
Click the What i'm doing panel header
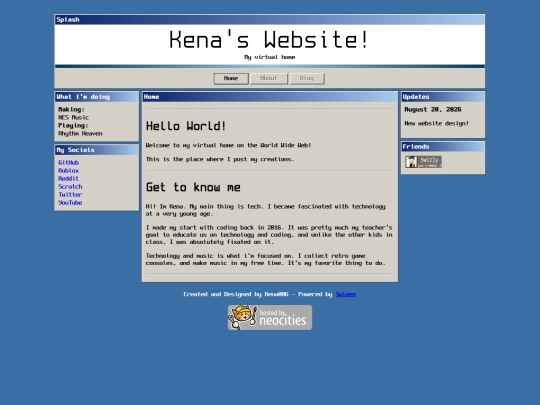tap(97, 97)
